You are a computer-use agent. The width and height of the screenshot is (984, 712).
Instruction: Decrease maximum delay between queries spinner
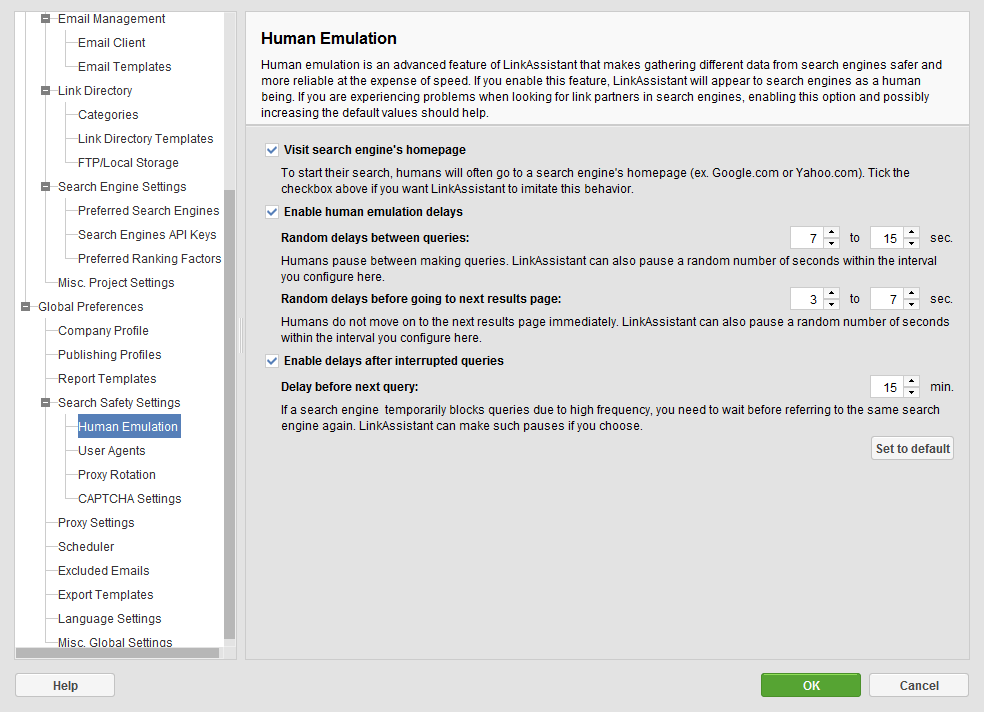912,243
